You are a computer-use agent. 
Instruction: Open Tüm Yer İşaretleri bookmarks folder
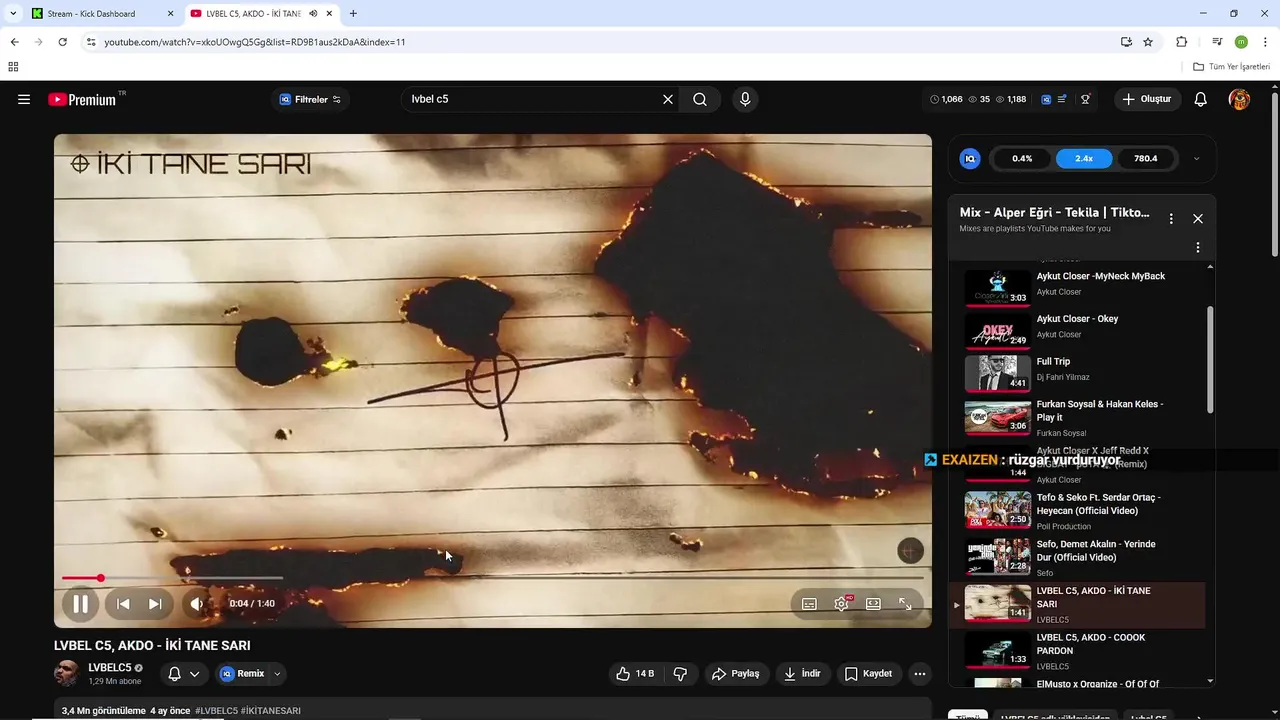tap(1232, 67)
